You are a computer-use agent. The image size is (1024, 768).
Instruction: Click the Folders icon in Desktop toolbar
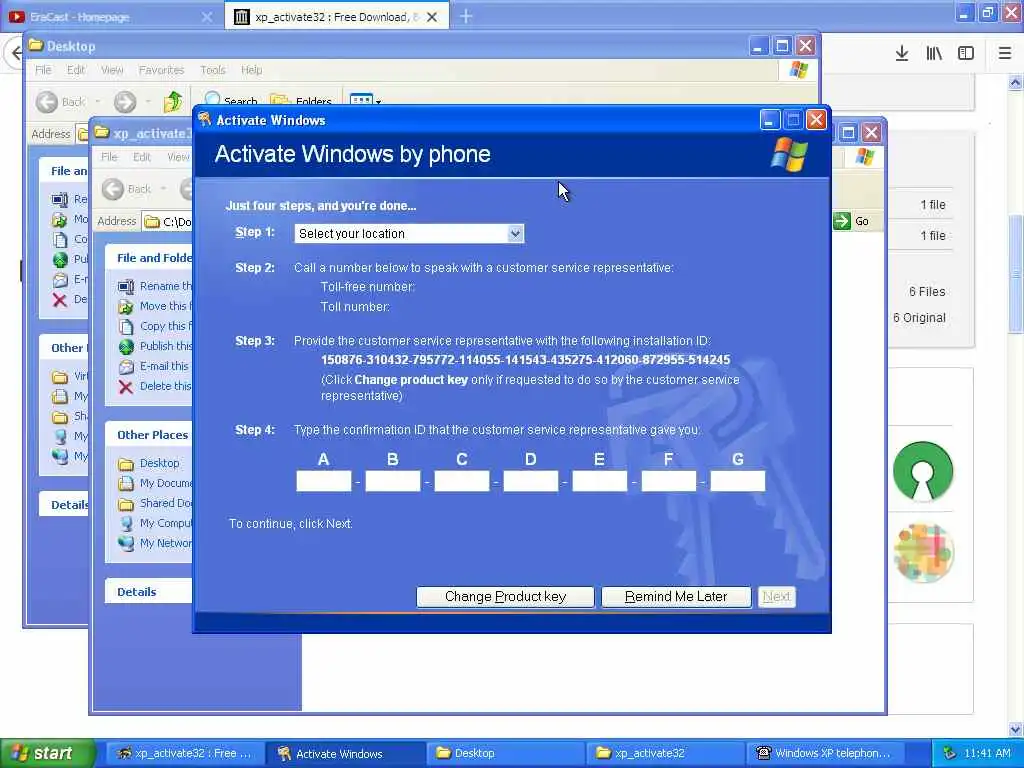281,99
